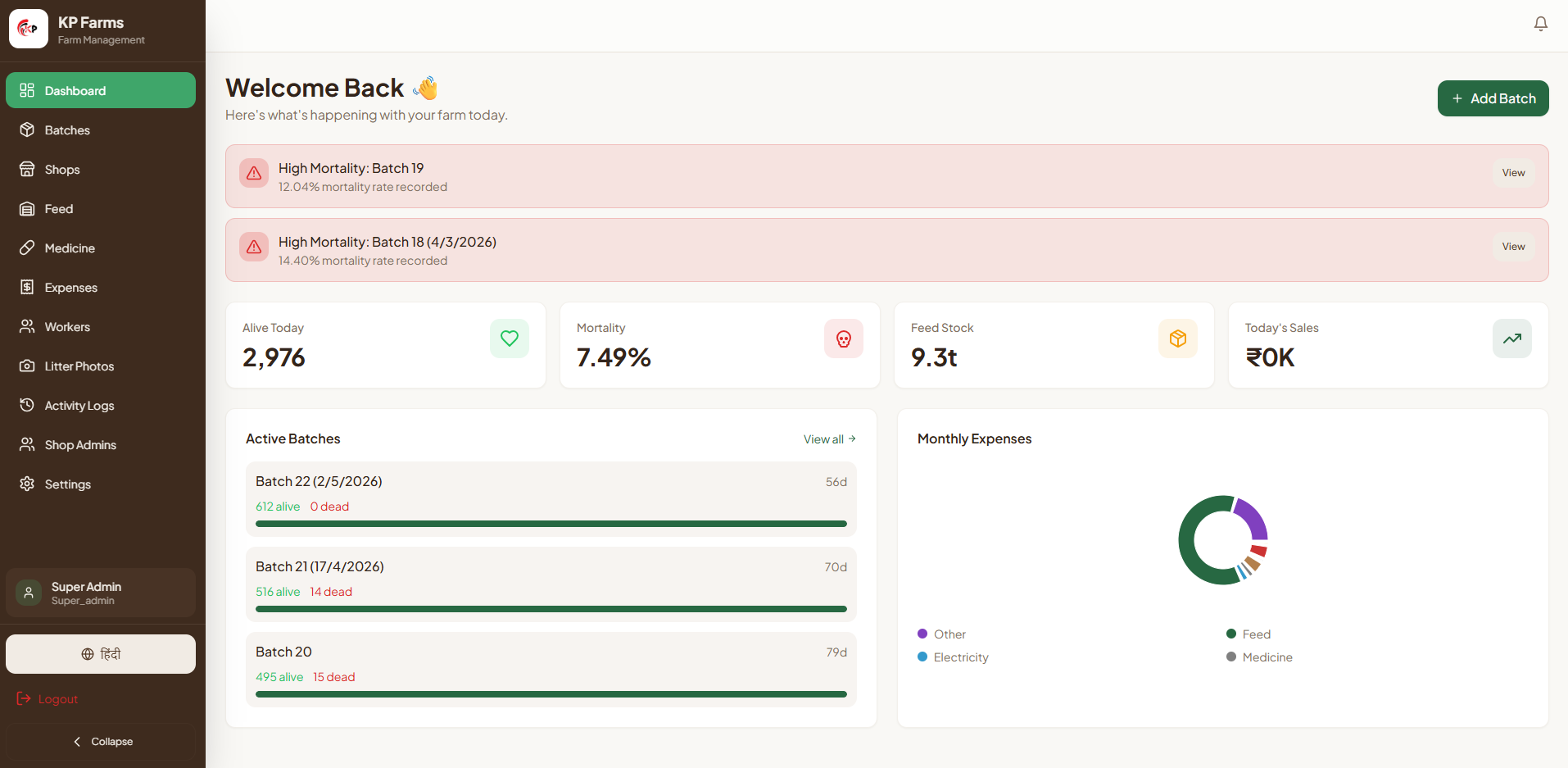Open the Shop Admins page

(x=101, y=444)
